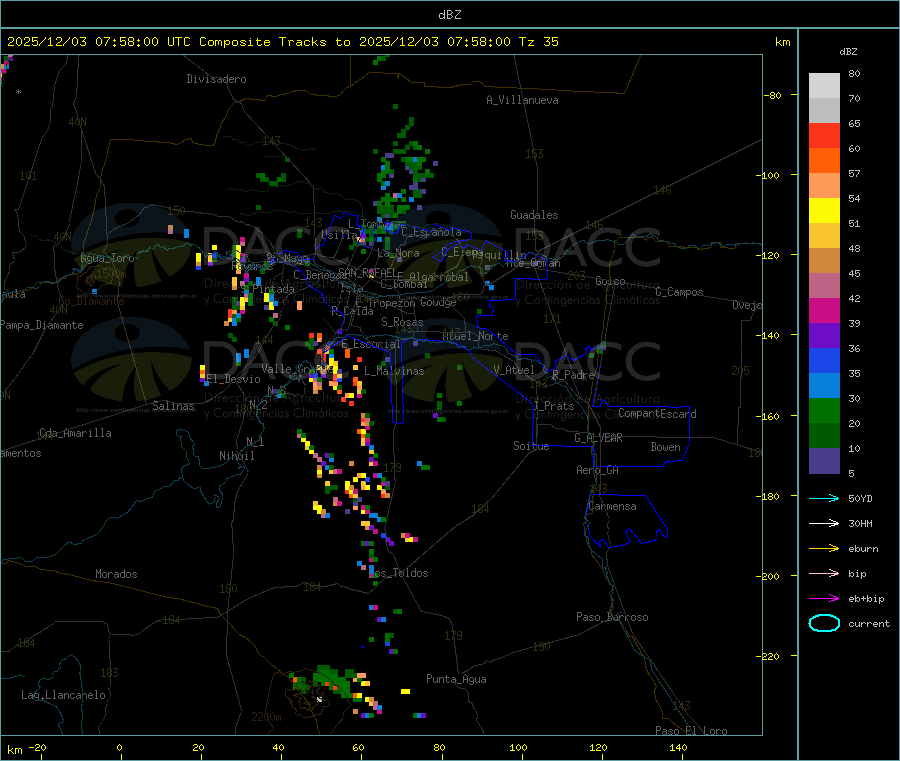Click the CompartEscard map label
The image size is (900, 761).
(x=657, y=413)
